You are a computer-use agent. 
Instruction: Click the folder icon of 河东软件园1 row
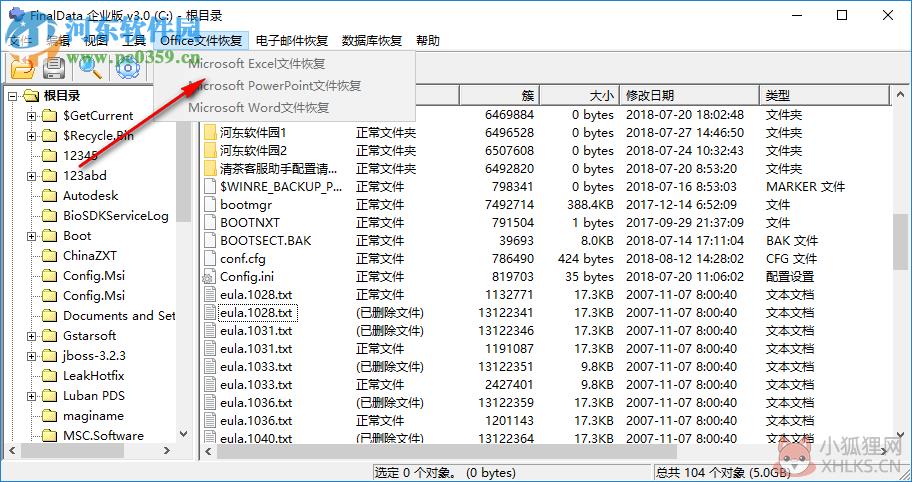210,133
